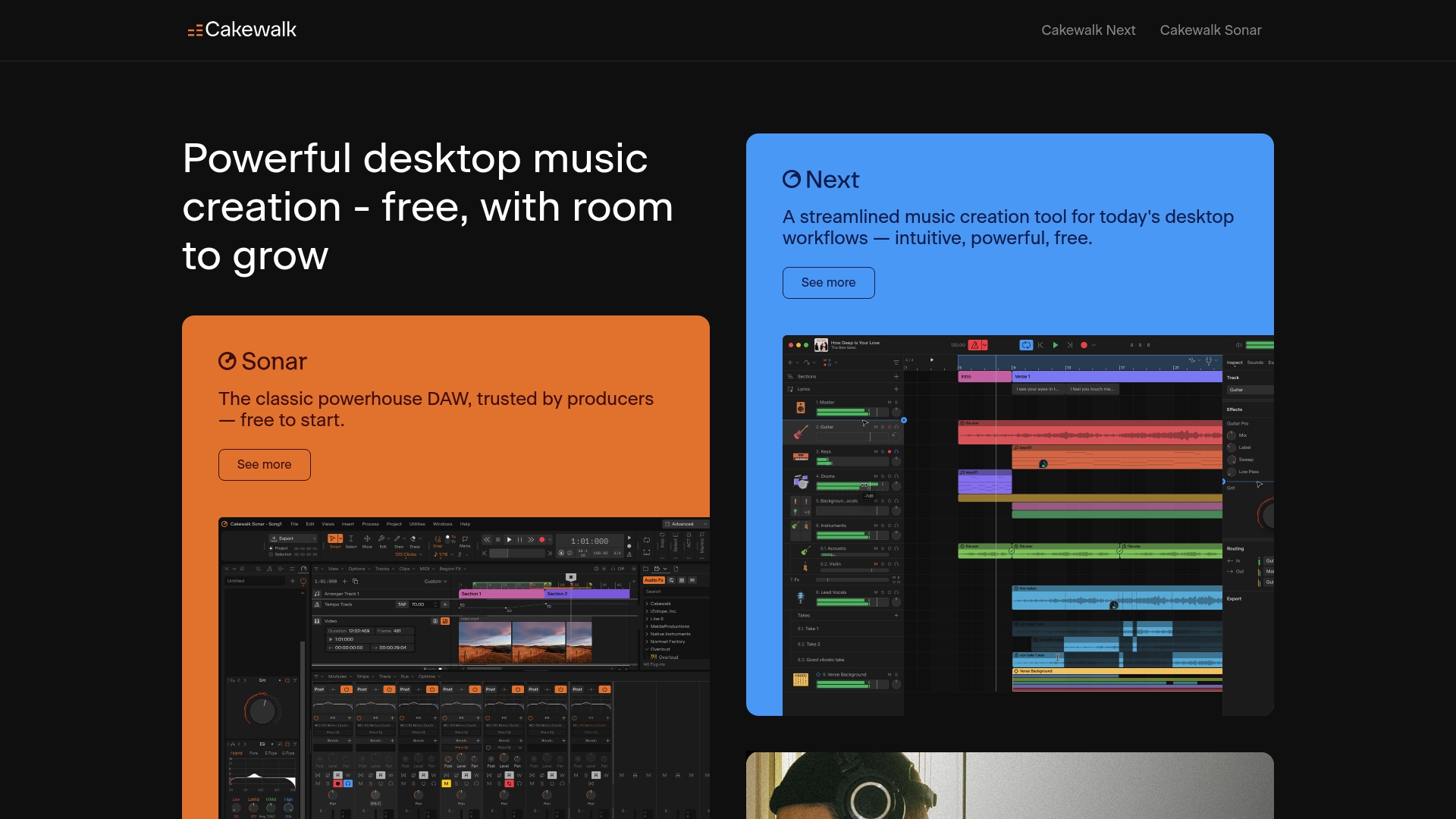Open the Cakewalk Sonar navigation link

point(1211,30)
